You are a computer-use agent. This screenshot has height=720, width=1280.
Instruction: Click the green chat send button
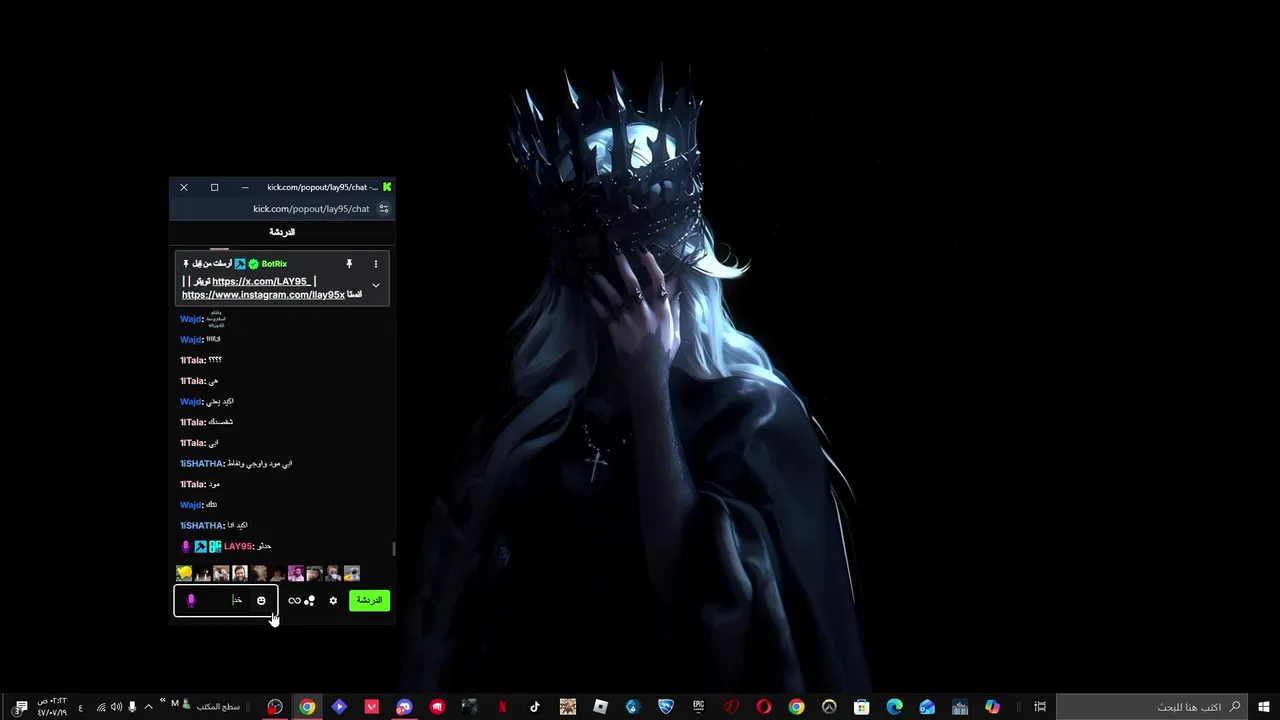click(369, 600)
